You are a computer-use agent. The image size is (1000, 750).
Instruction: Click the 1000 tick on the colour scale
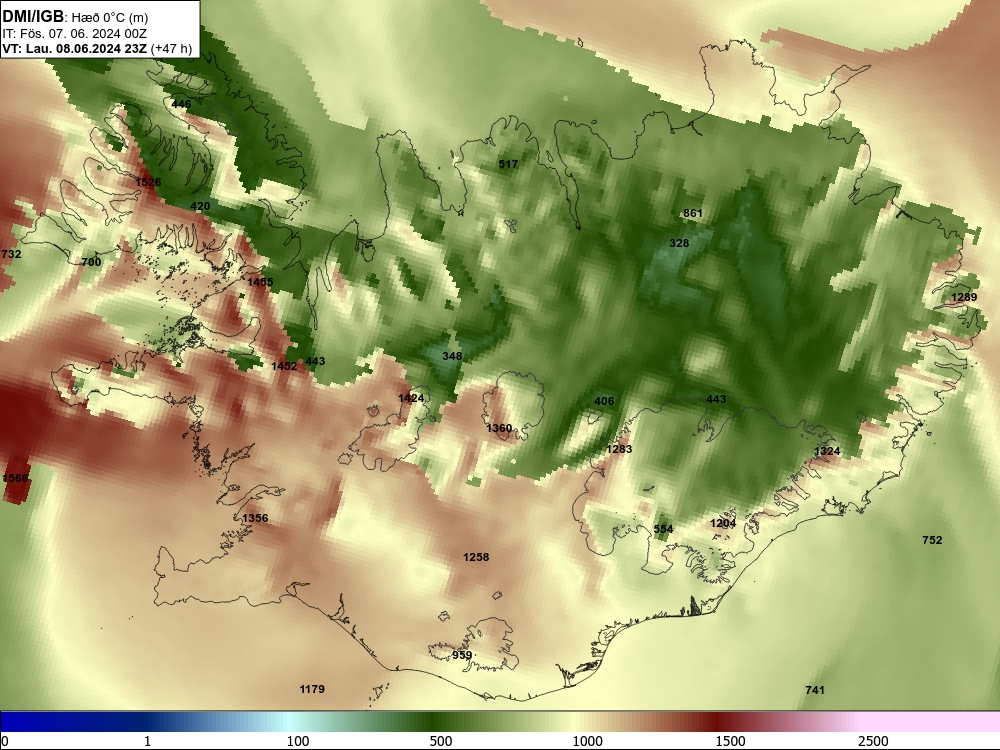(x=587, y=741)
